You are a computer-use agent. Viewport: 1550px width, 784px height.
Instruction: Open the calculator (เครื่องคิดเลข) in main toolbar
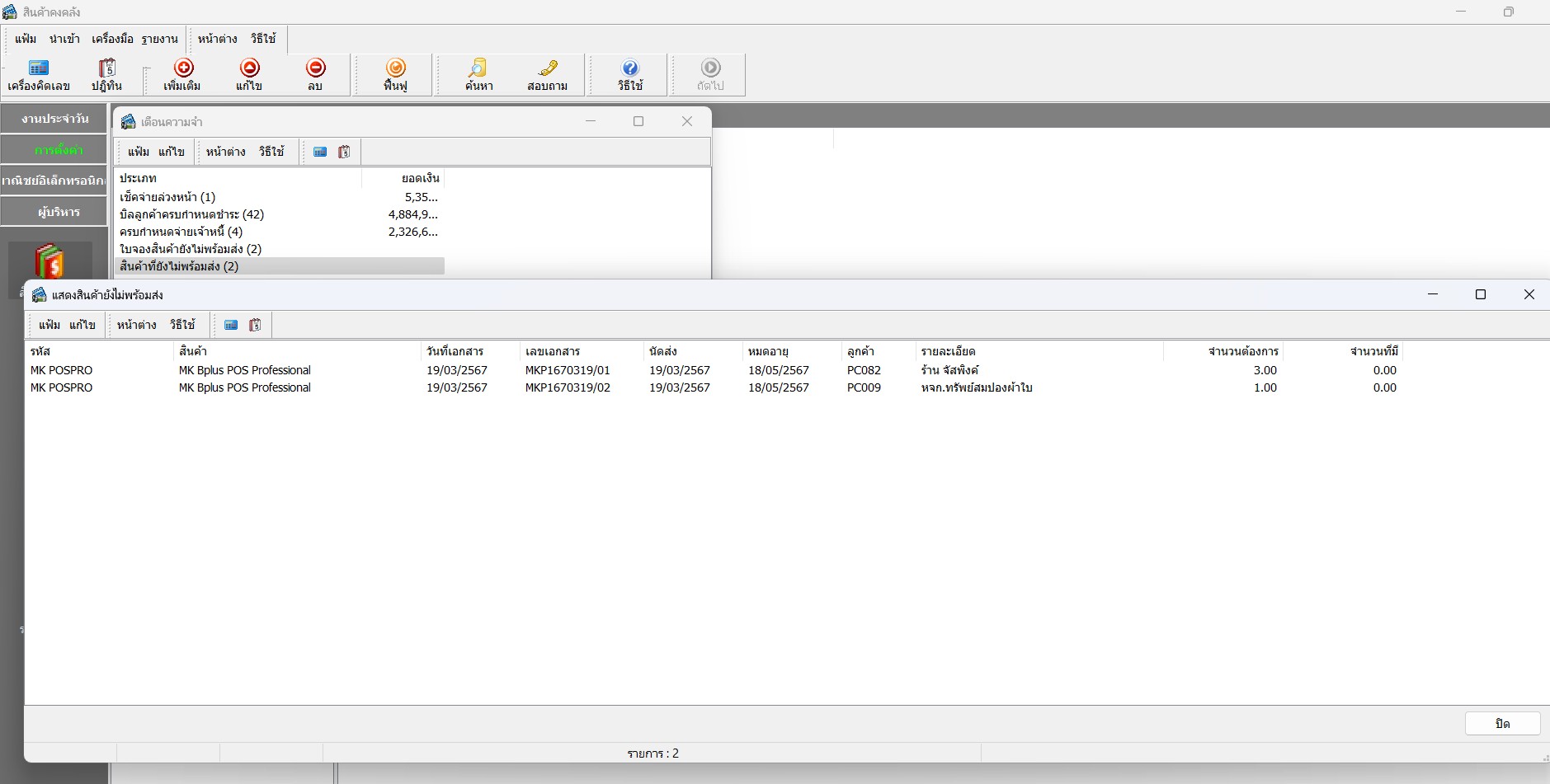click(39, 75)
